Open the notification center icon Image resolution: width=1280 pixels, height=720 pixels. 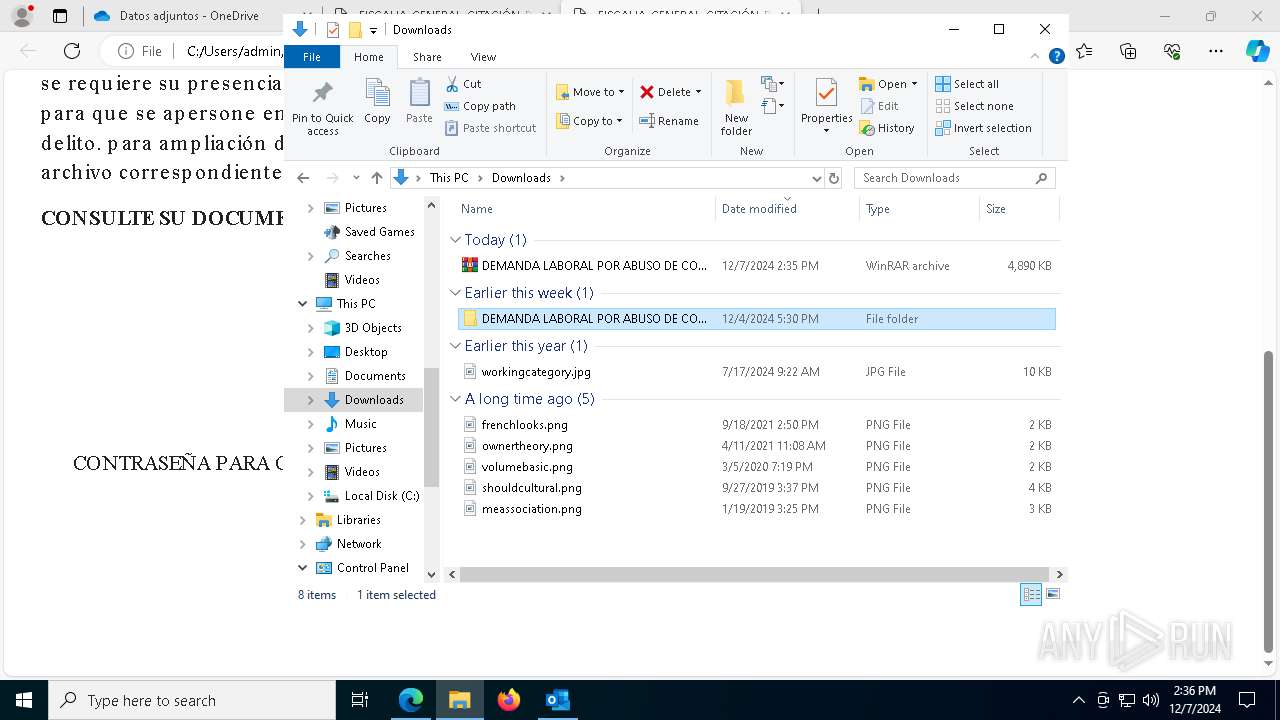click(1247, 700)
